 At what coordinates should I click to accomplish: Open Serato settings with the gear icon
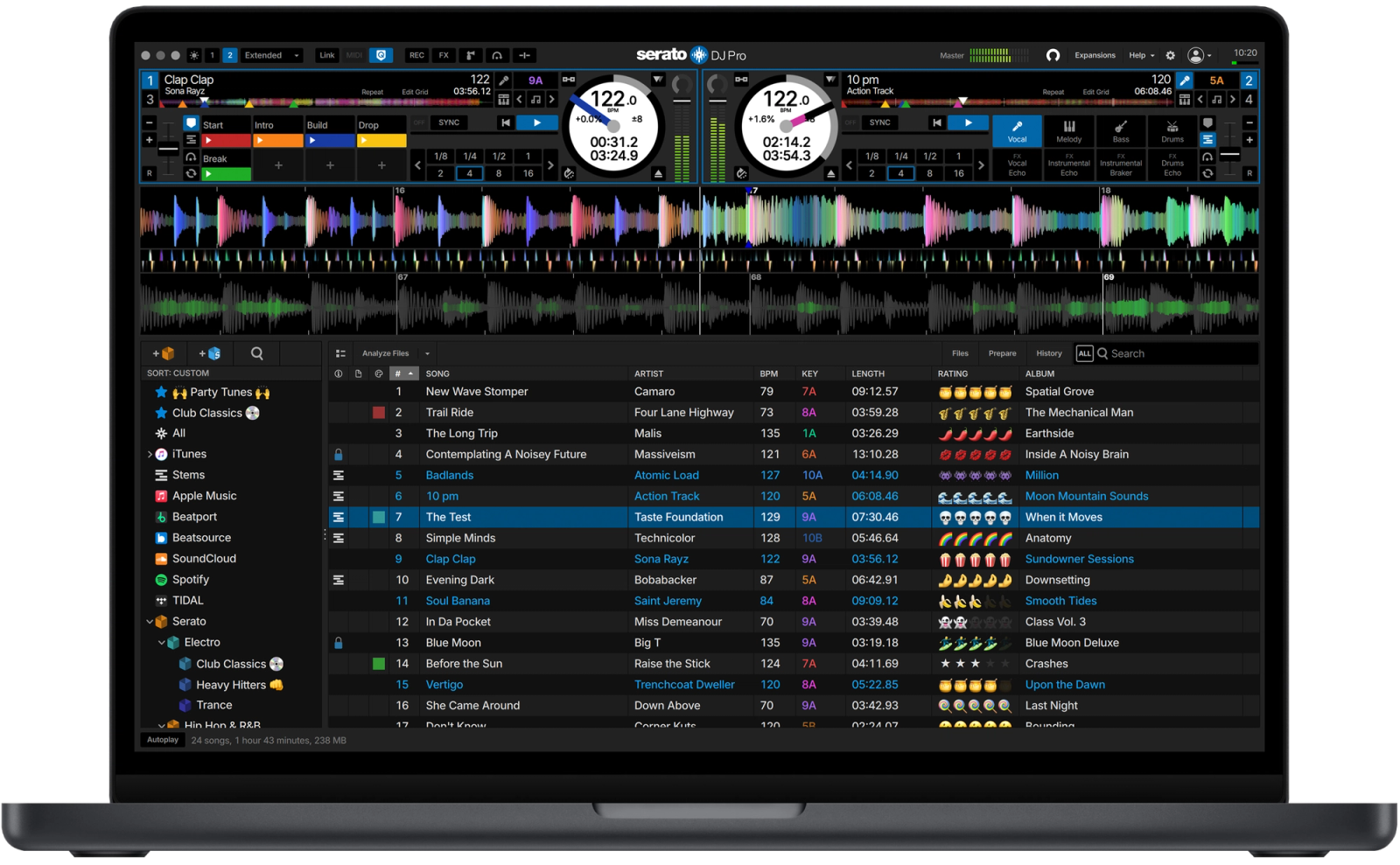[x=1171, y=55]
